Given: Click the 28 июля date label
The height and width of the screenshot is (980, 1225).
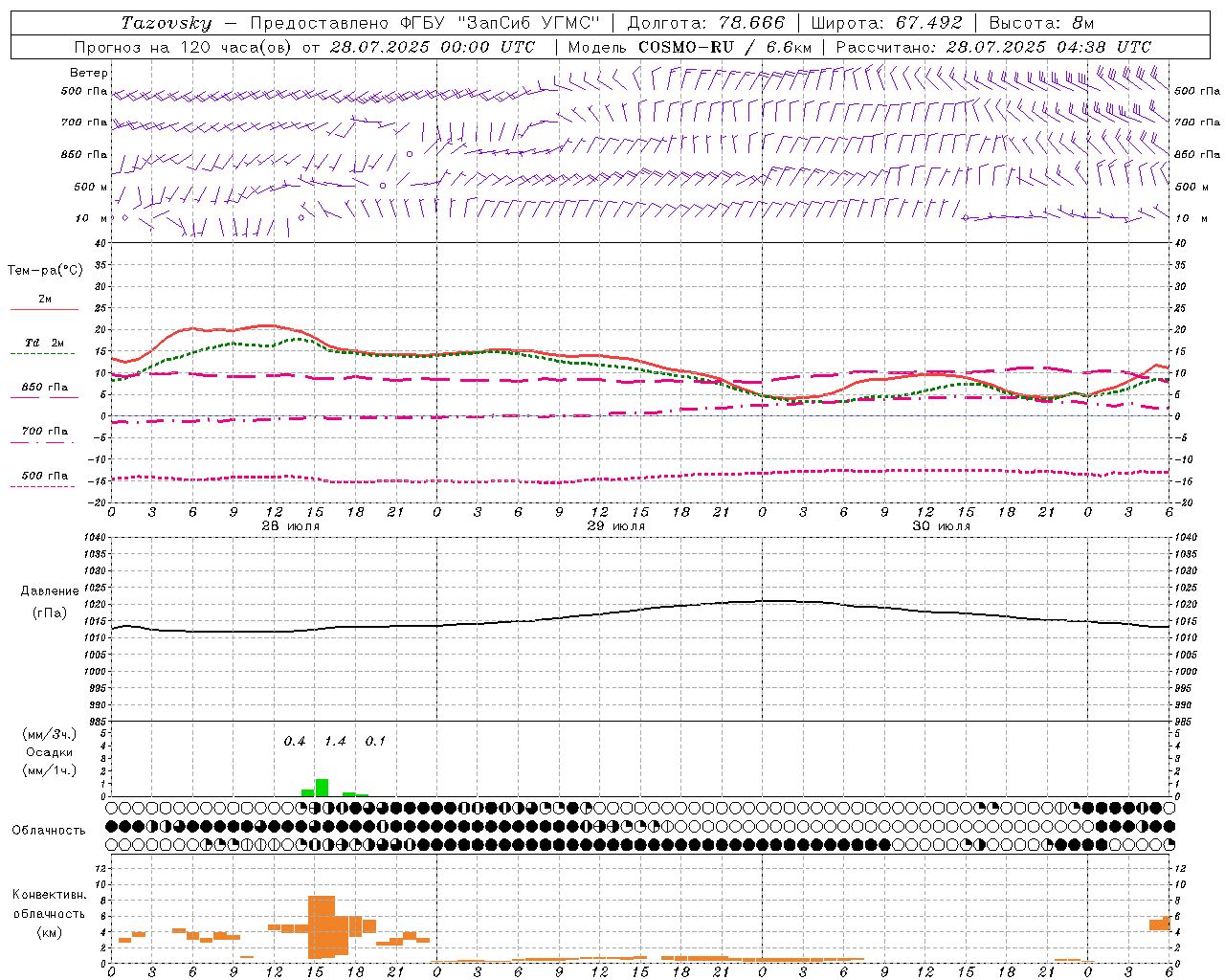Looking at the screenshot, I should point(291,526).
